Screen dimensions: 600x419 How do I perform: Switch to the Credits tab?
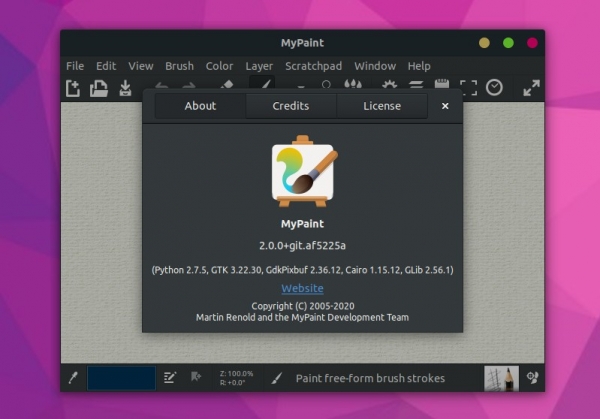coord(291,106)
